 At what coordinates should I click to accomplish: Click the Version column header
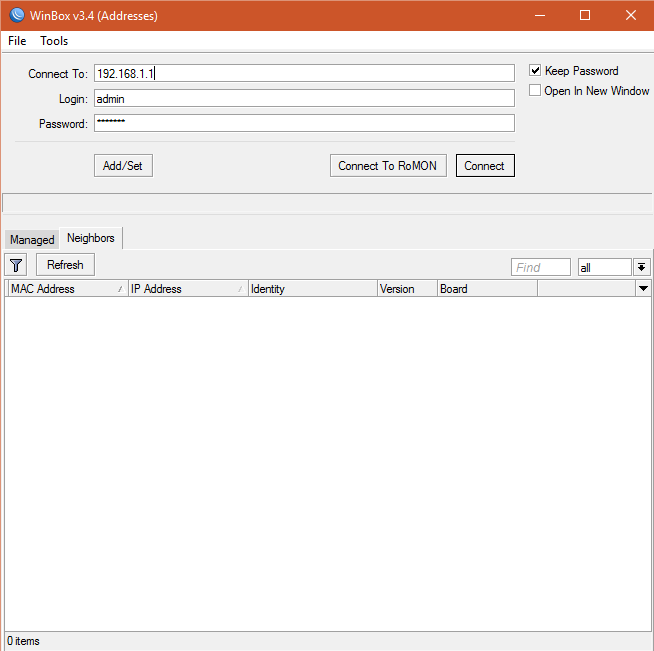click(407, 289)
